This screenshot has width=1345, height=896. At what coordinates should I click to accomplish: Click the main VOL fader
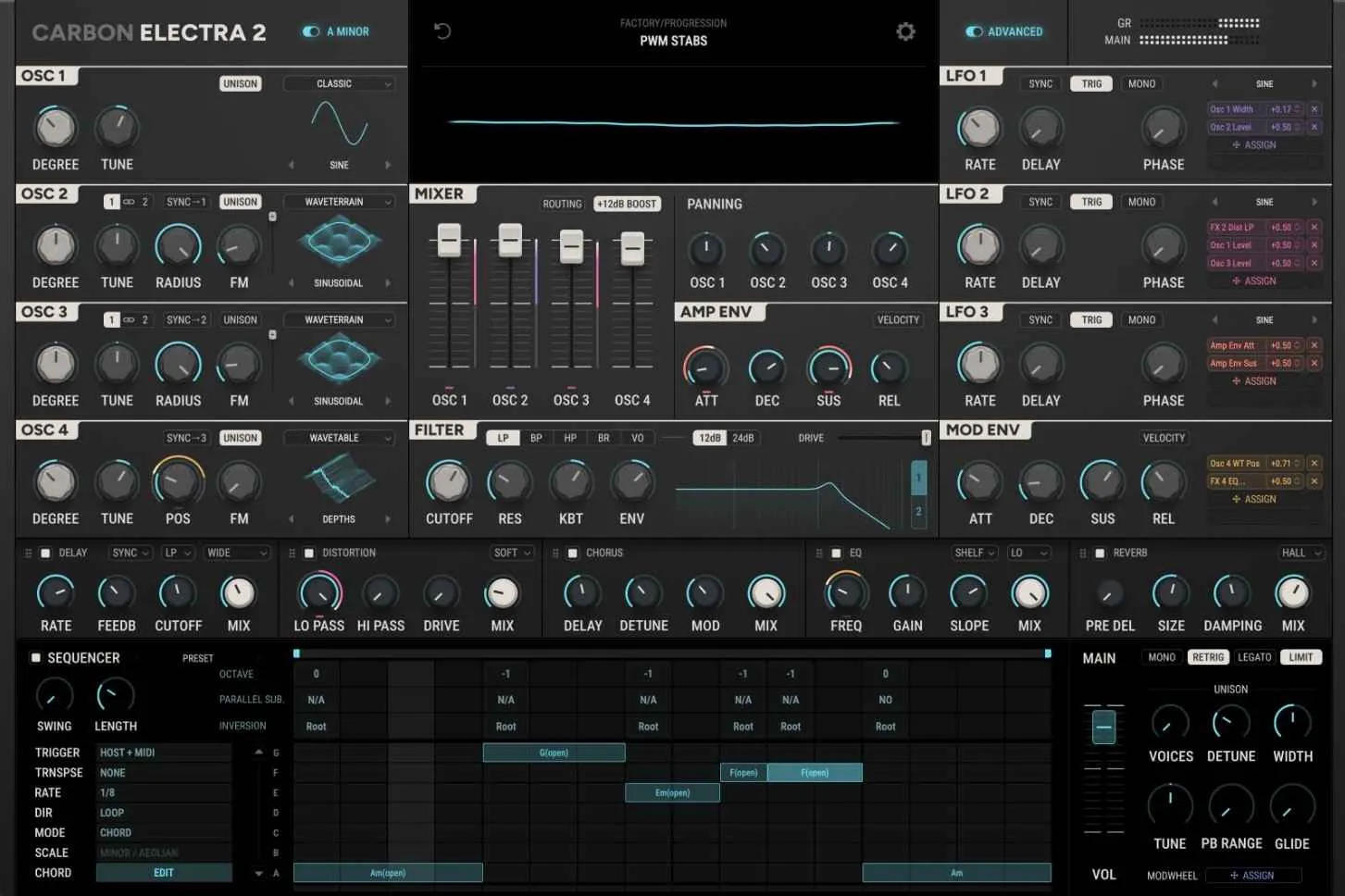click(1103, 727)
